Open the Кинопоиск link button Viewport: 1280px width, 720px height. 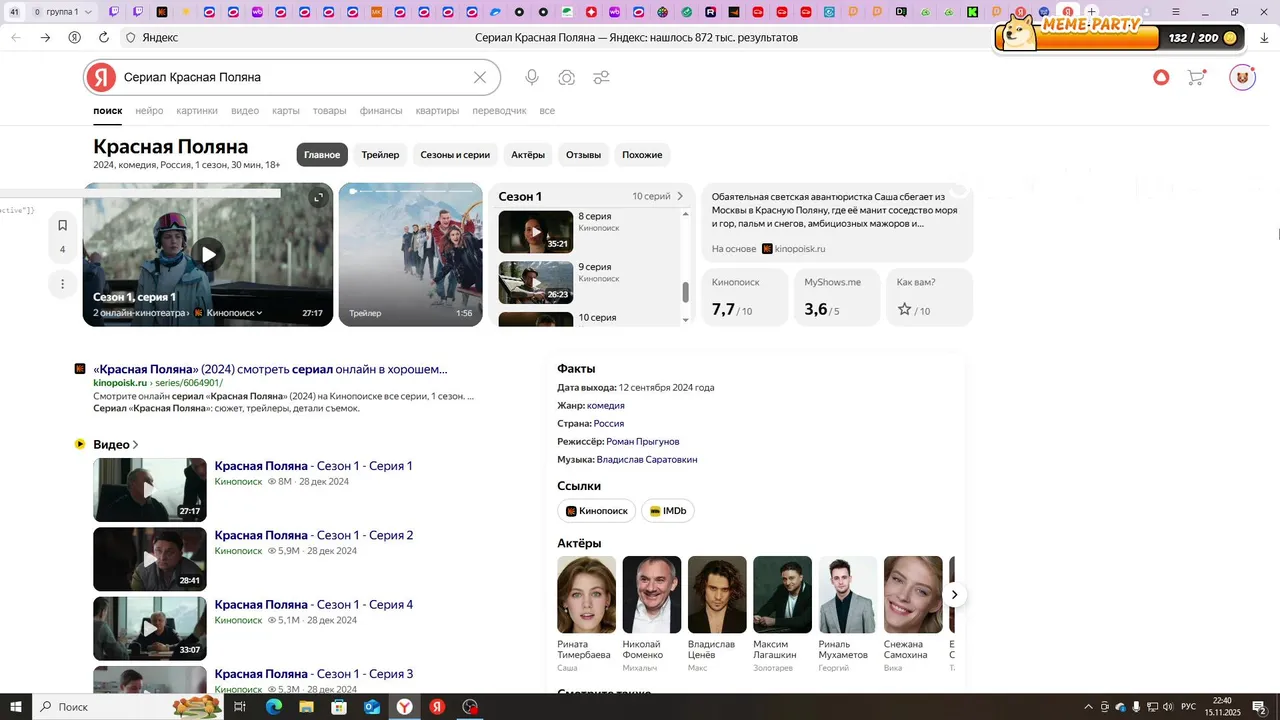[x=597, y=511]
